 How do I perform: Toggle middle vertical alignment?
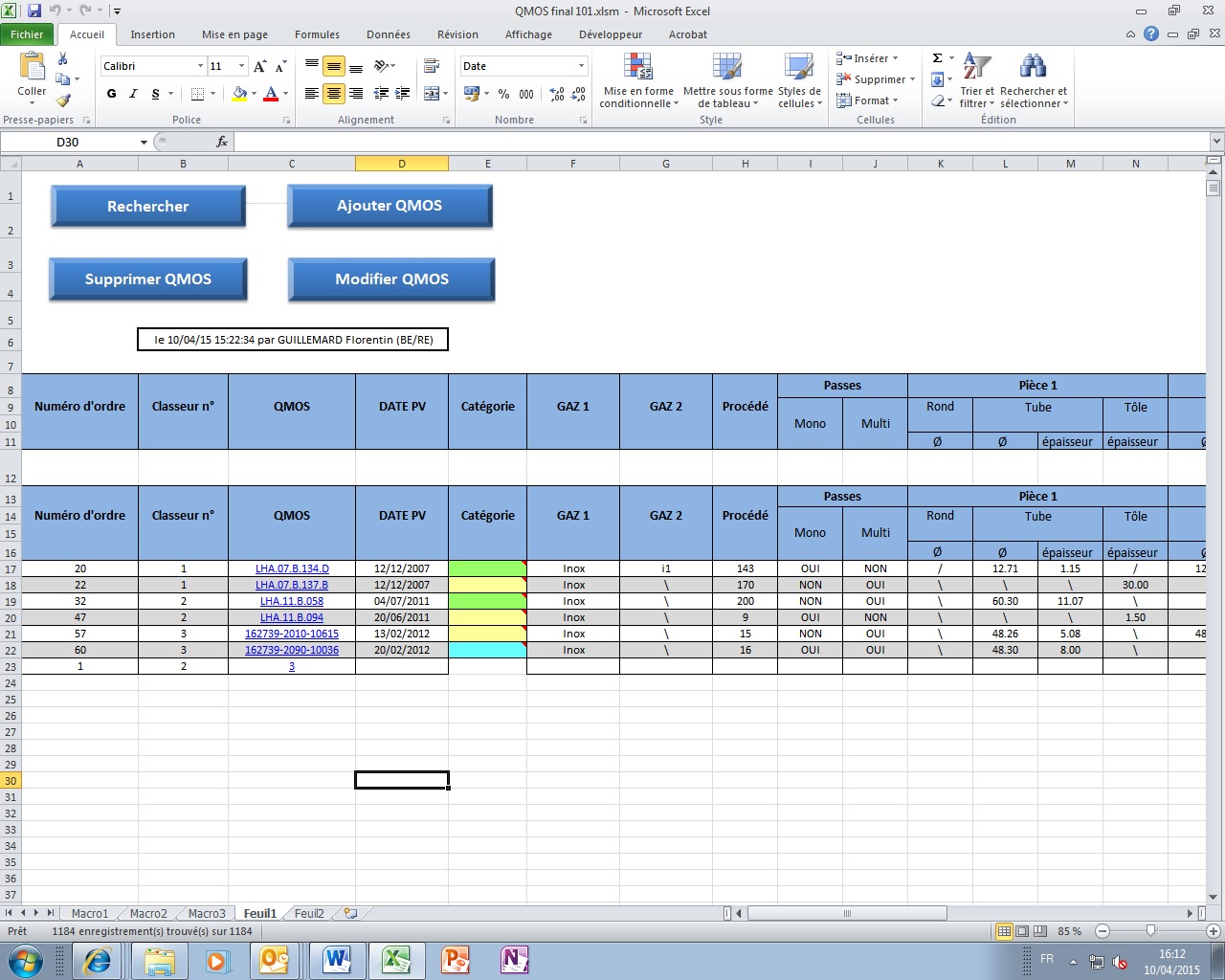click(x=334, y=66)
